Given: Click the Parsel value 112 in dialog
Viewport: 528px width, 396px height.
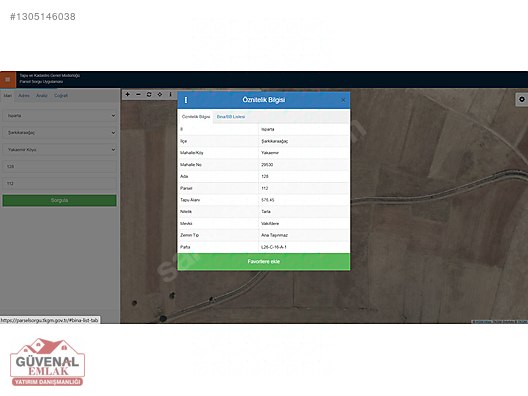Looking at the screenshot, I should coord(265,188).
